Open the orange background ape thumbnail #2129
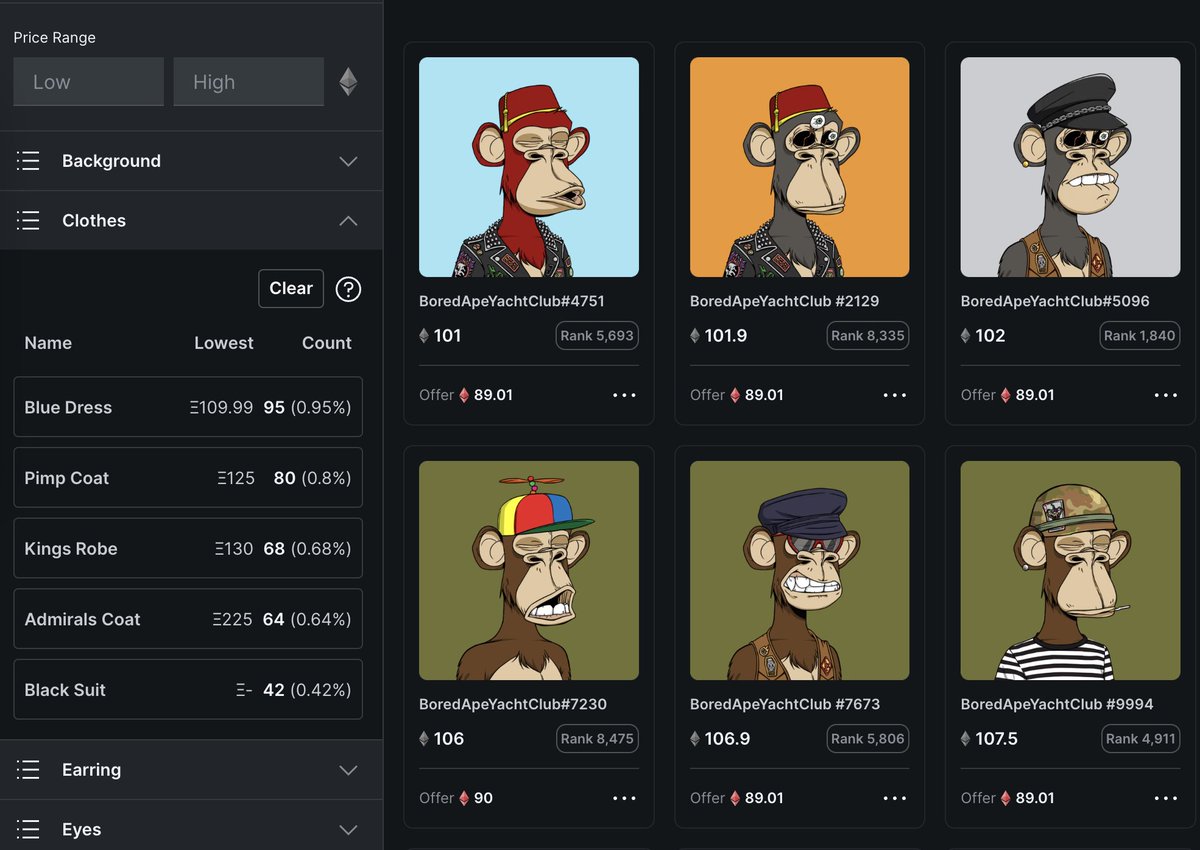This screenshot has height=850, width=1200. 800,167
